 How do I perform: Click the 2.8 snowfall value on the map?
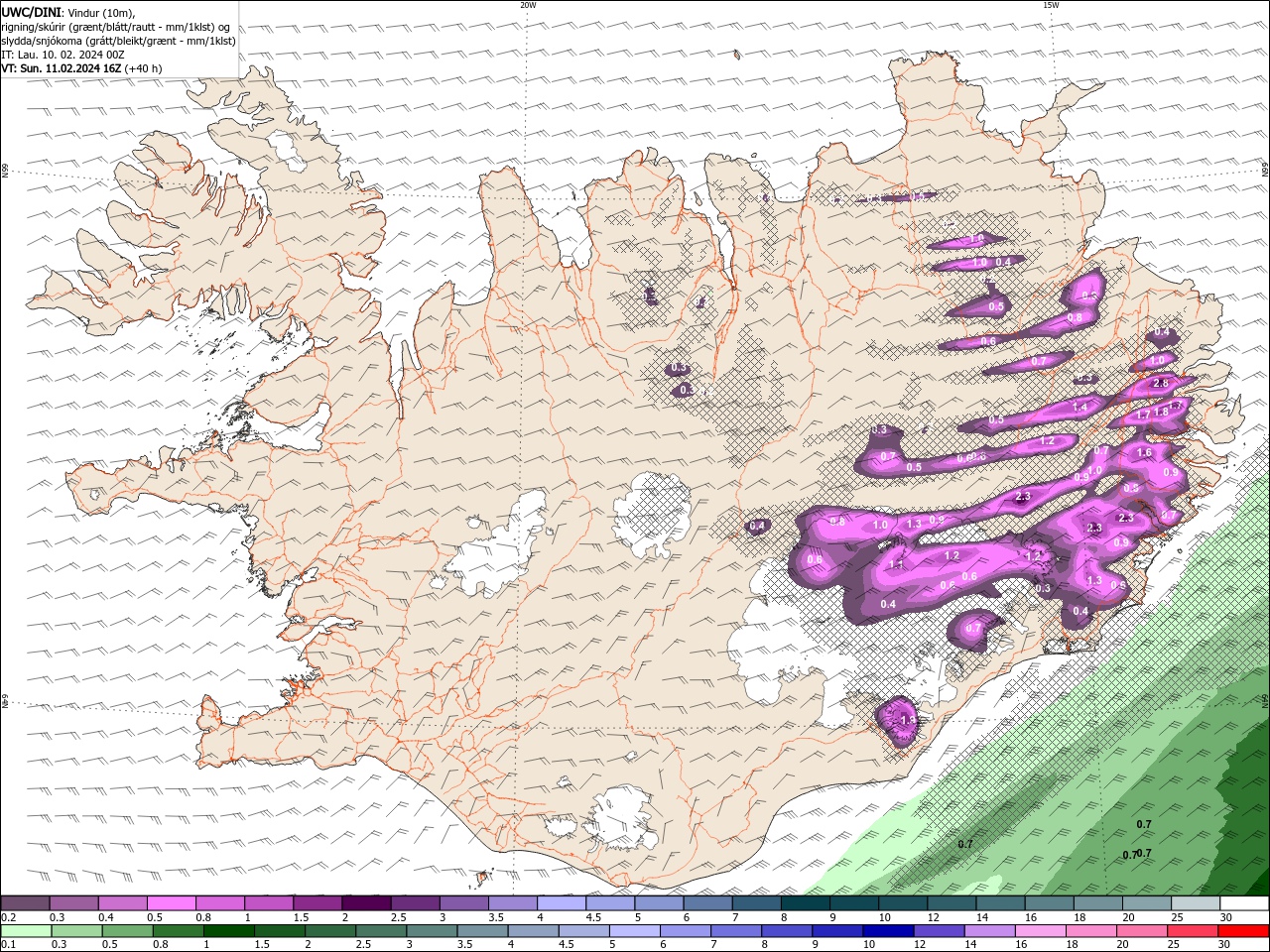click(x=1161, y=383)
